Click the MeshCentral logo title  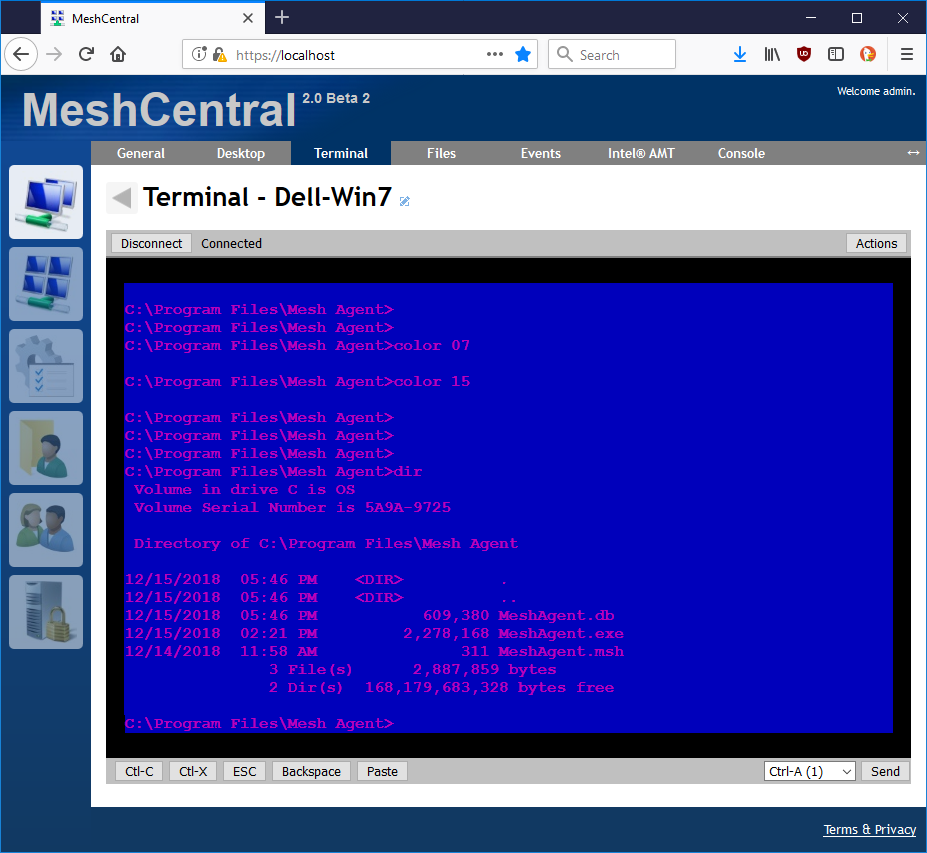(x=158, y=110)
